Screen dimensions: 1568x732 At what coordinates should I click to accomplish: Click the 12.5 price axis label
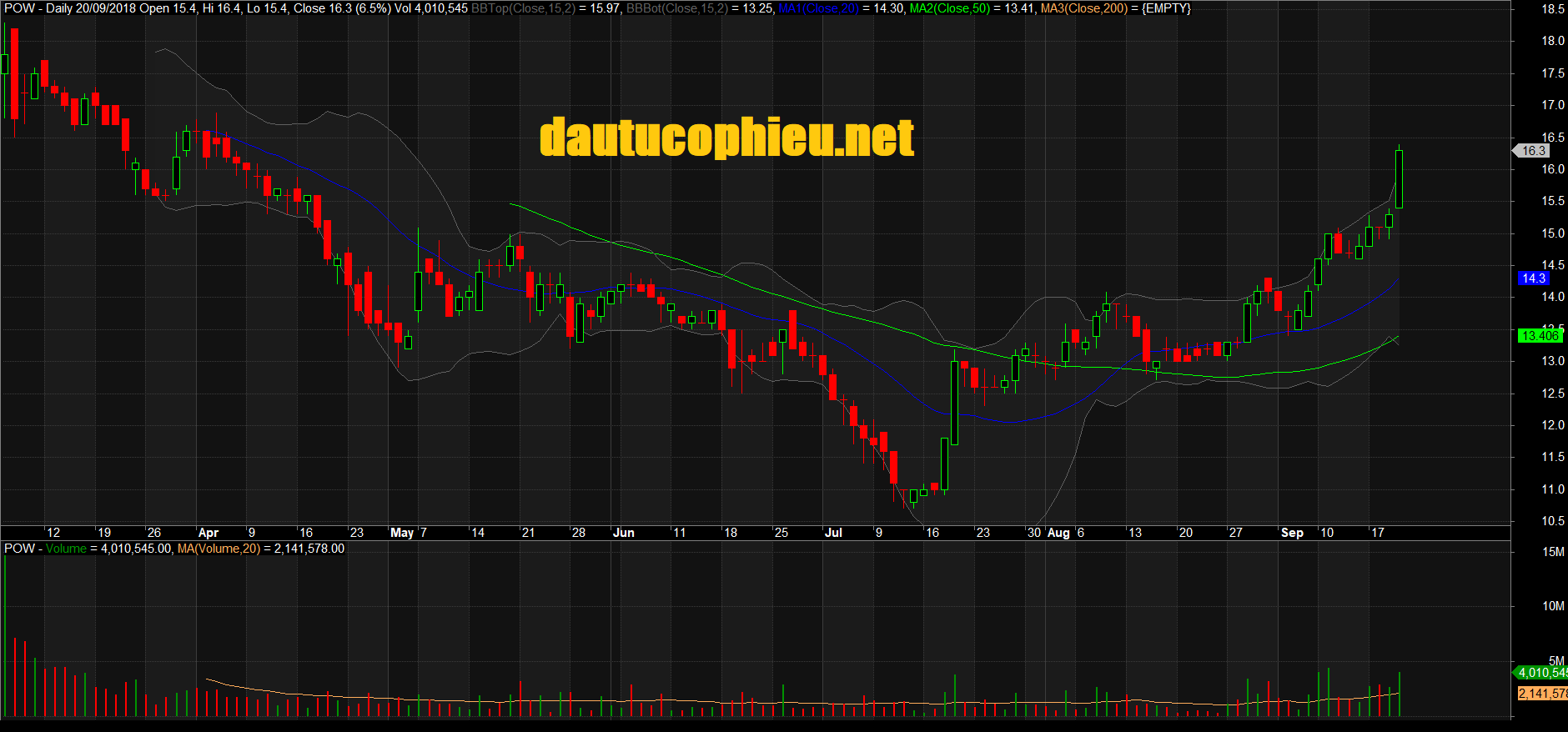(1553, 394)
